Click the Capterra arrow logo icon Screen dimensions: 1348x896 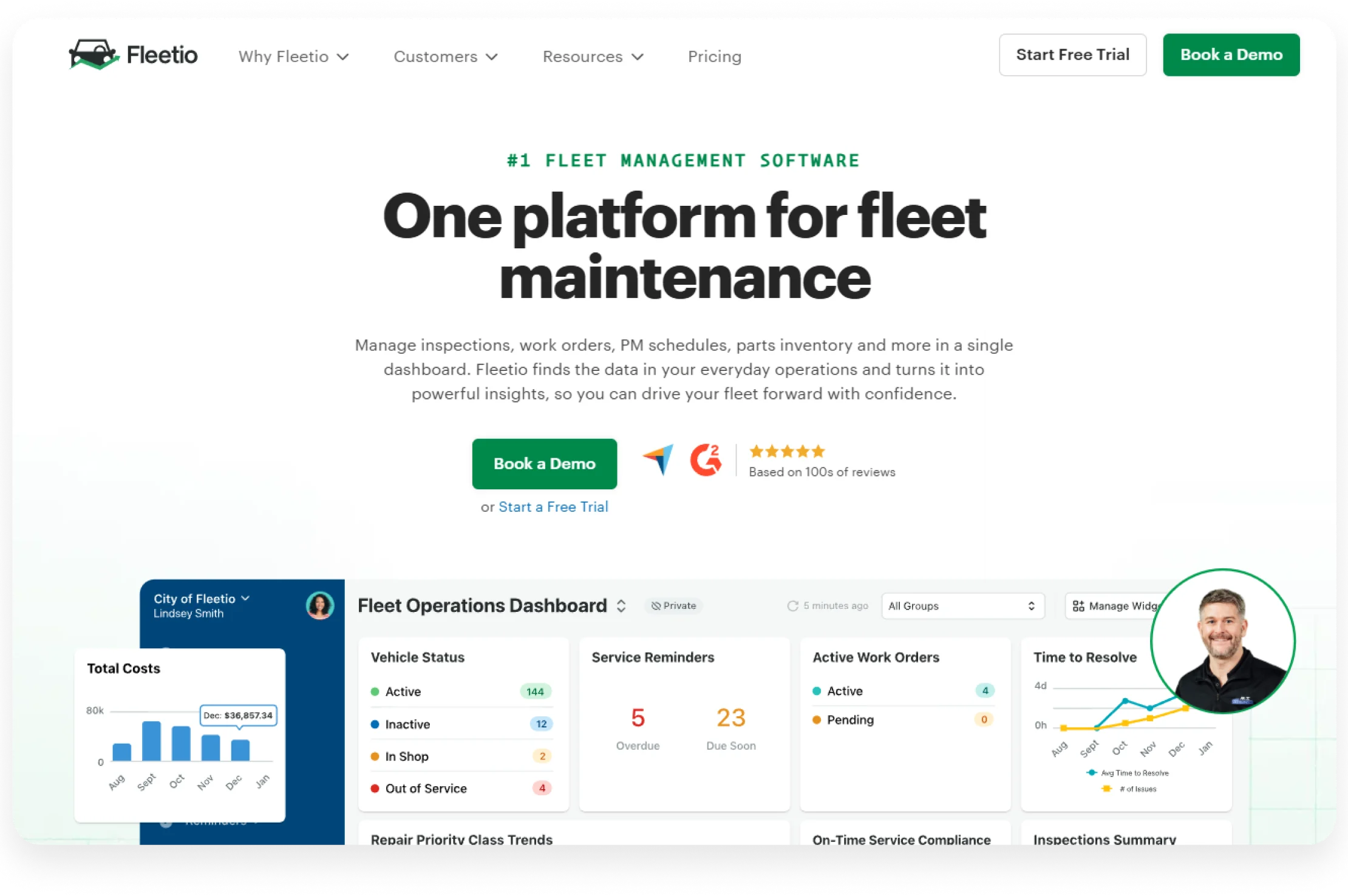click(x=659, y=460)
